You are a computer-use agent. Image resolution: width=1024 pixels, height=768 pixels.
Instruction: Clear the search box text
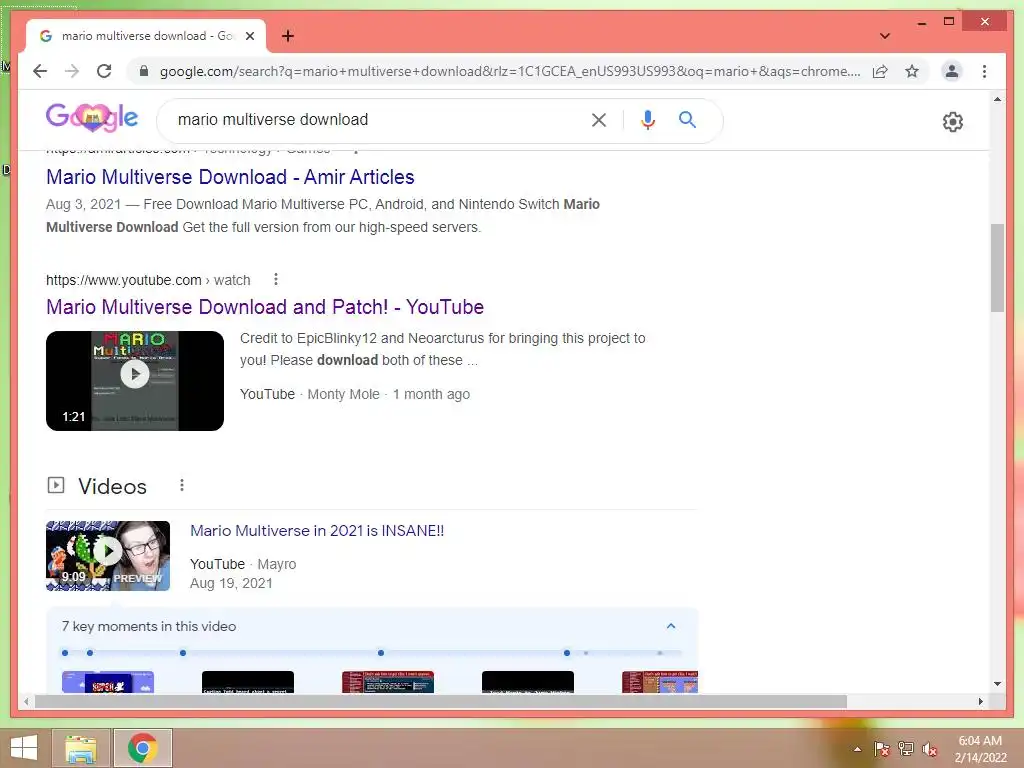click(598, 120)
